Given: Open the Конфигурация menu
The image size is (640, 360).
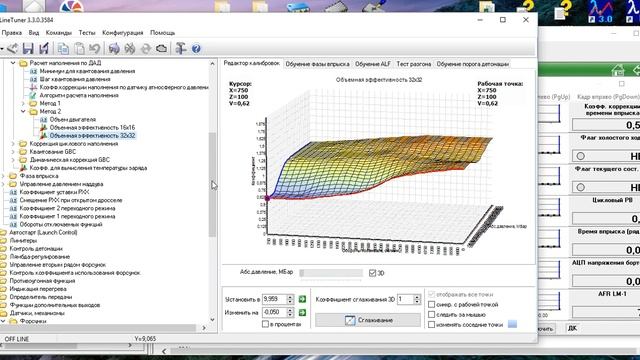Looking at the screenshot, I should click(122, 33).
